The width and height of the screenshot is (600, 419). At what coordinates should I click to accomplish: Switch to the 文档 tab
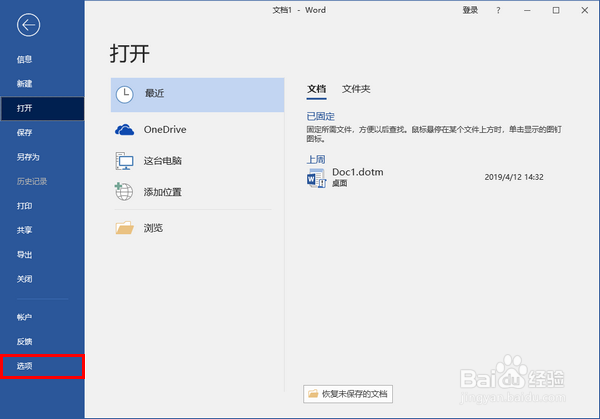pos(316,89)
